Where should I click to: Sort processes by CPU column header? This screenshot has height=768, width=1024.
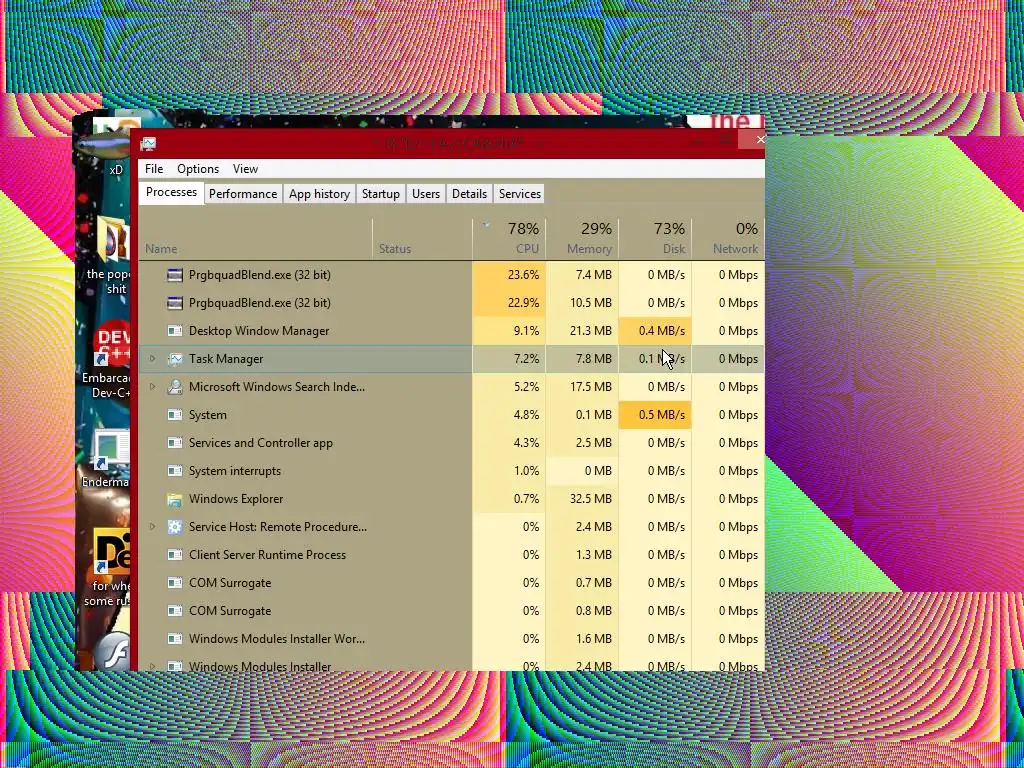coord(509,239)
